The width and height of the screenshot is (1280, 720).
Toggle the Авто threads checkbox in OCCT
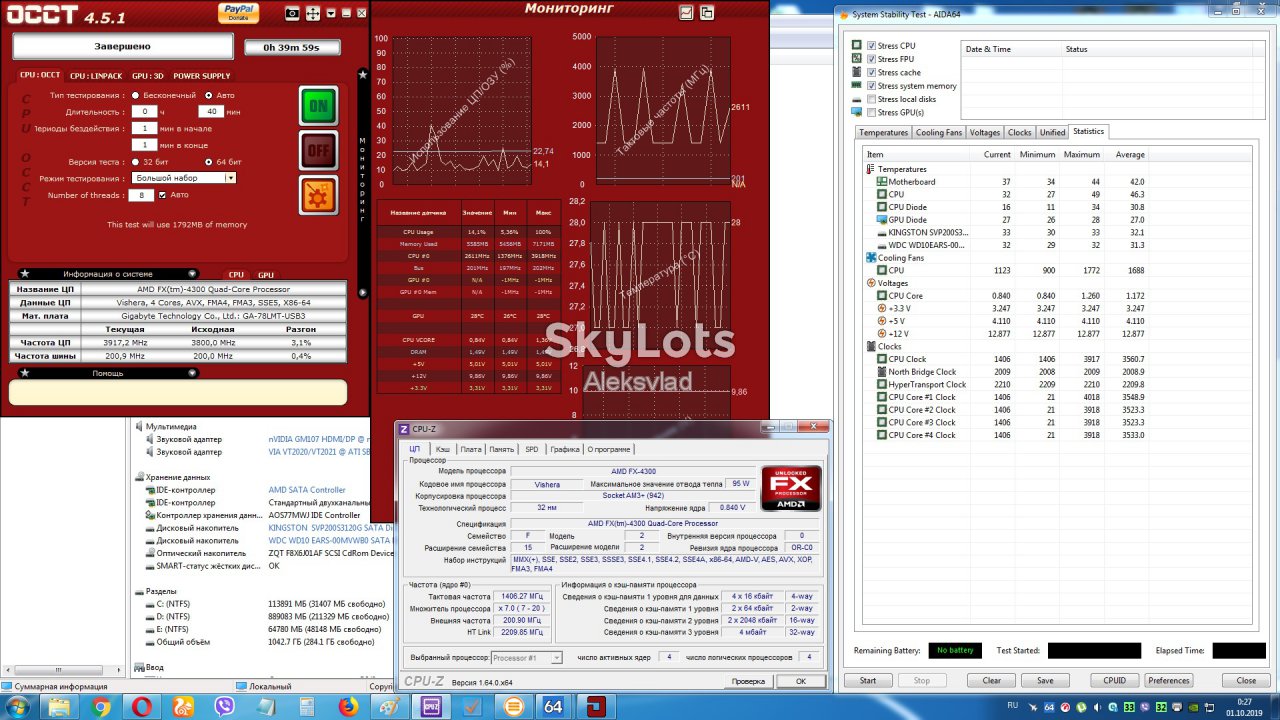[x=163, y=195]
